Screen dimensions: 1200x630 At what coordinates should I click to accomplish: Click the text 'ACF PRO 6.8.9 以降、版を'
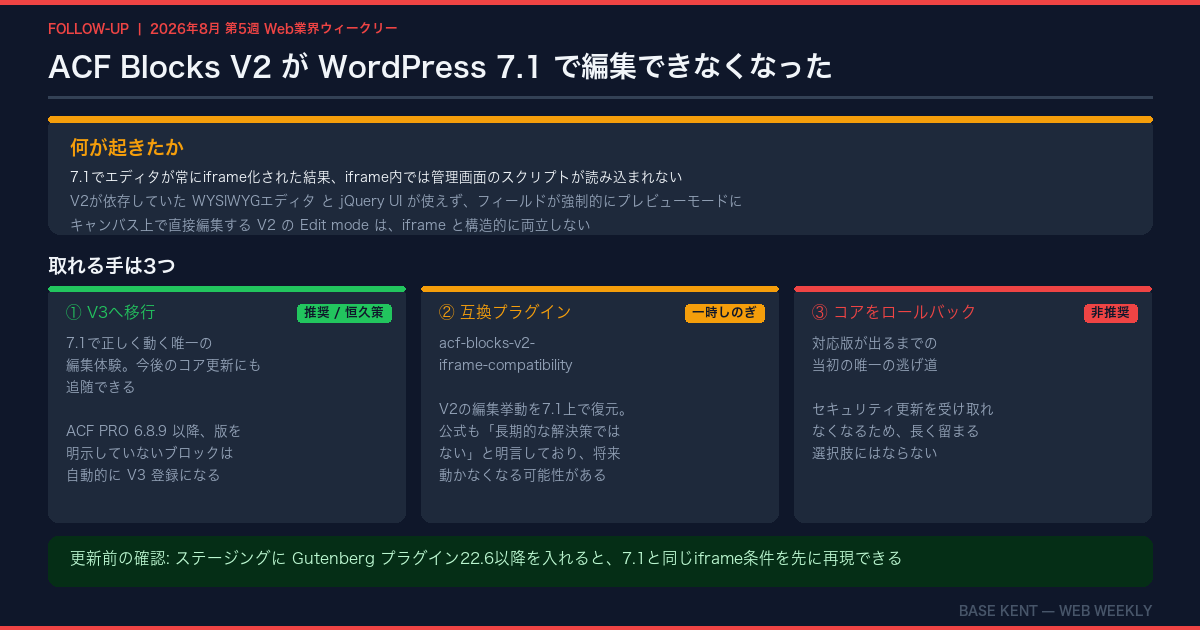click(153, 431)
